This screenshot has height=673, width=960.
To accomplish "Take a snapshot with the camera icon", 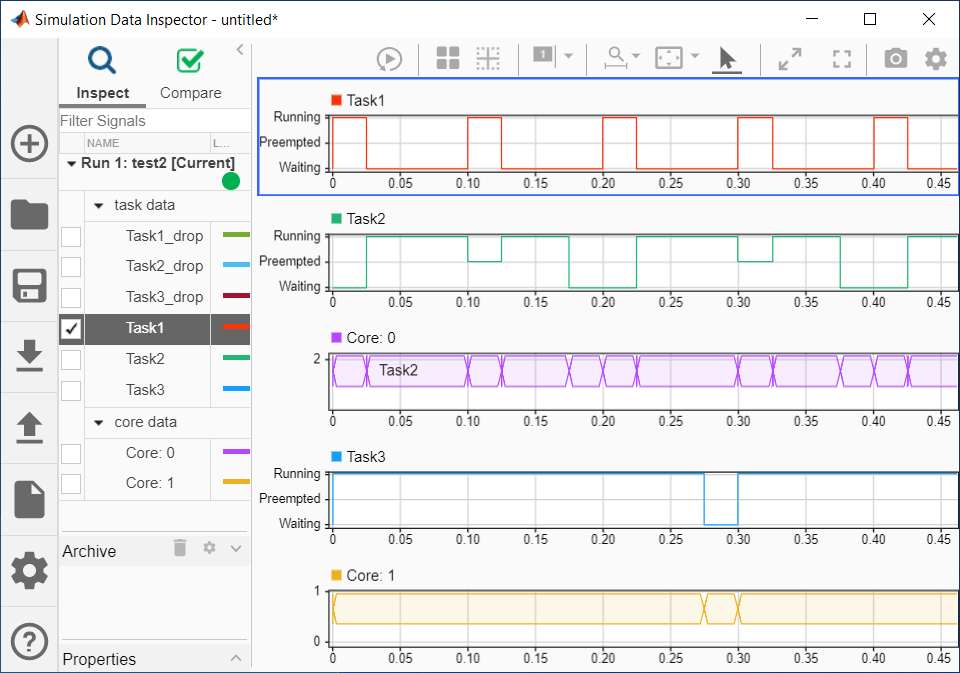I will coord(895,59).
